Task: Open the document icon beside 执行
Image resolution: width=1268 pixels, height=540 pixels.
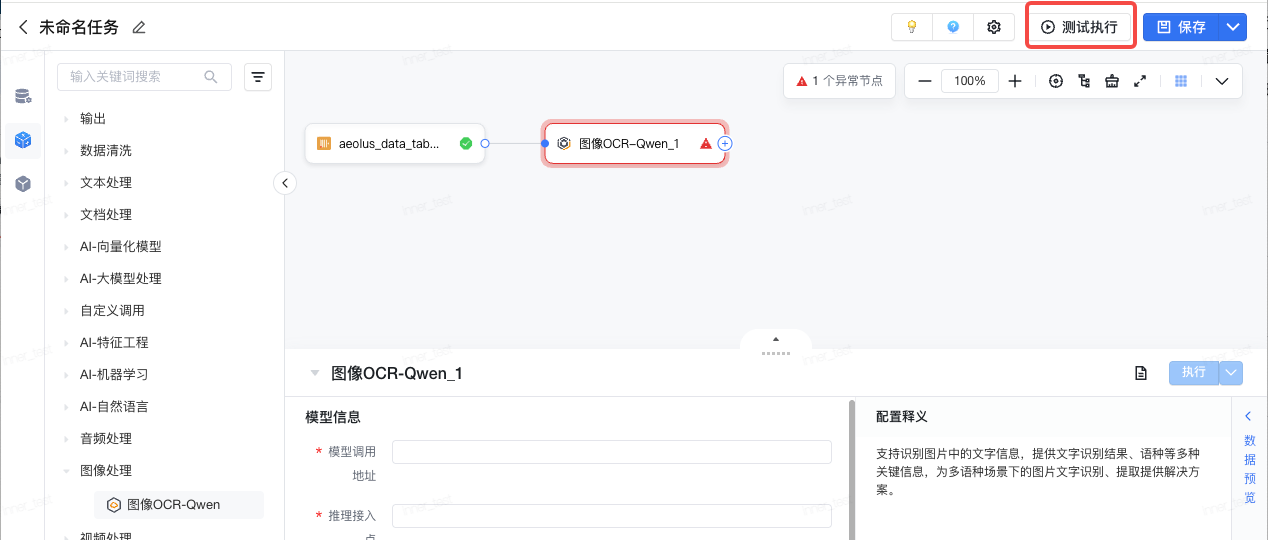Action: click(1140, 373)
